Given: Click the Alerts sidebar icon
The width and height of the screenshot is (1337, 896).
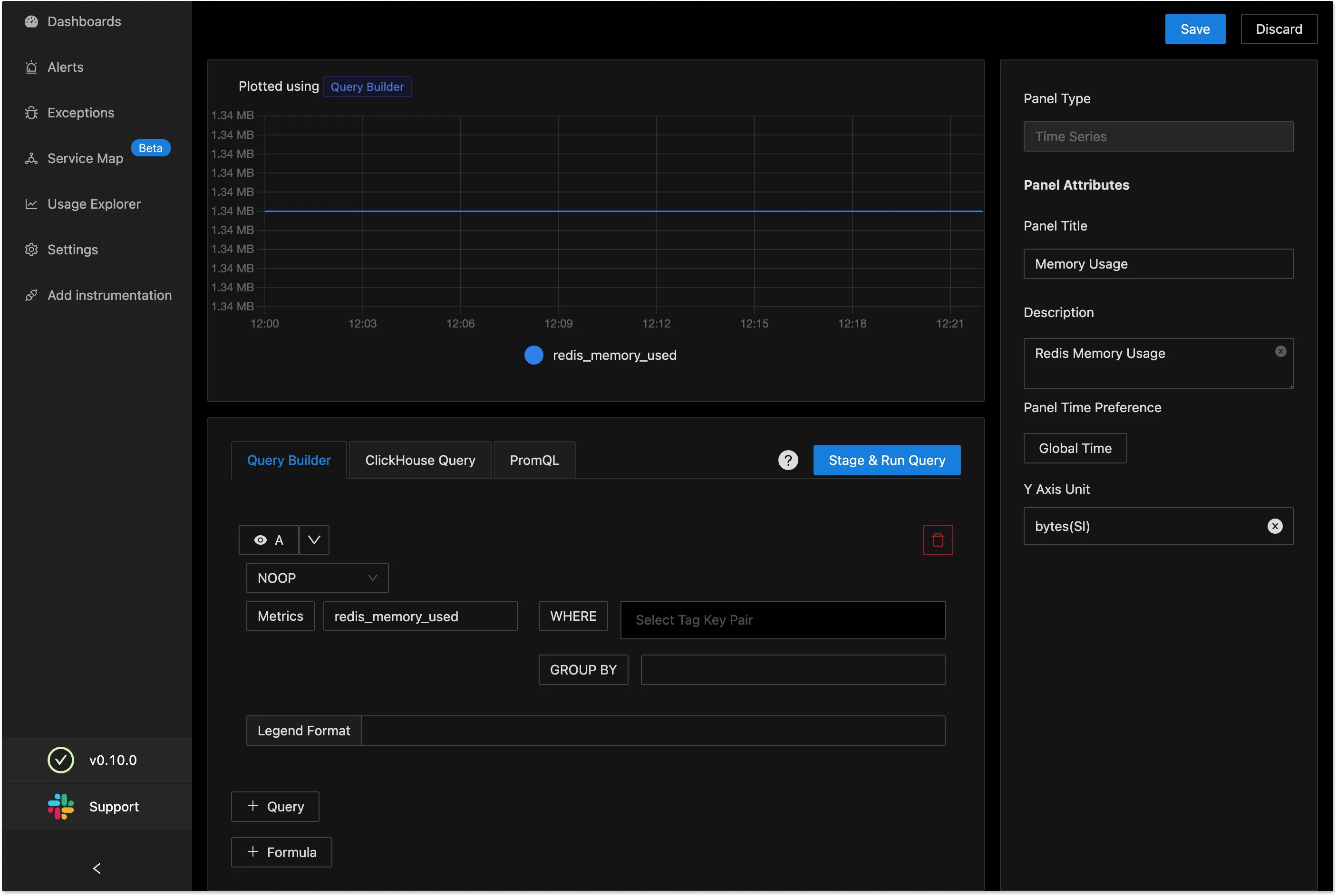Looking at the screenshot, I should (31, 67).
